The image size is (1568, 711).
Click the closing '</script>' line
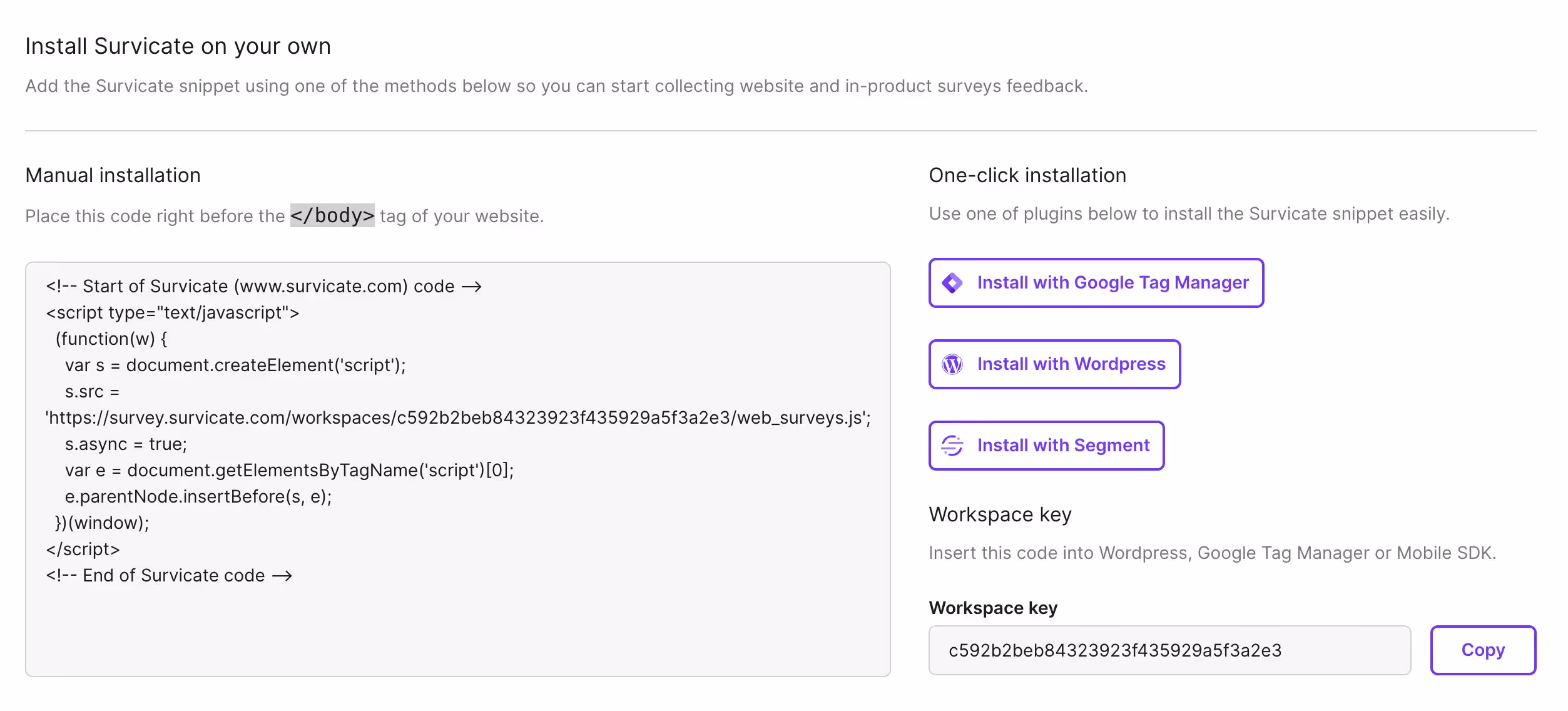(83, 550)
